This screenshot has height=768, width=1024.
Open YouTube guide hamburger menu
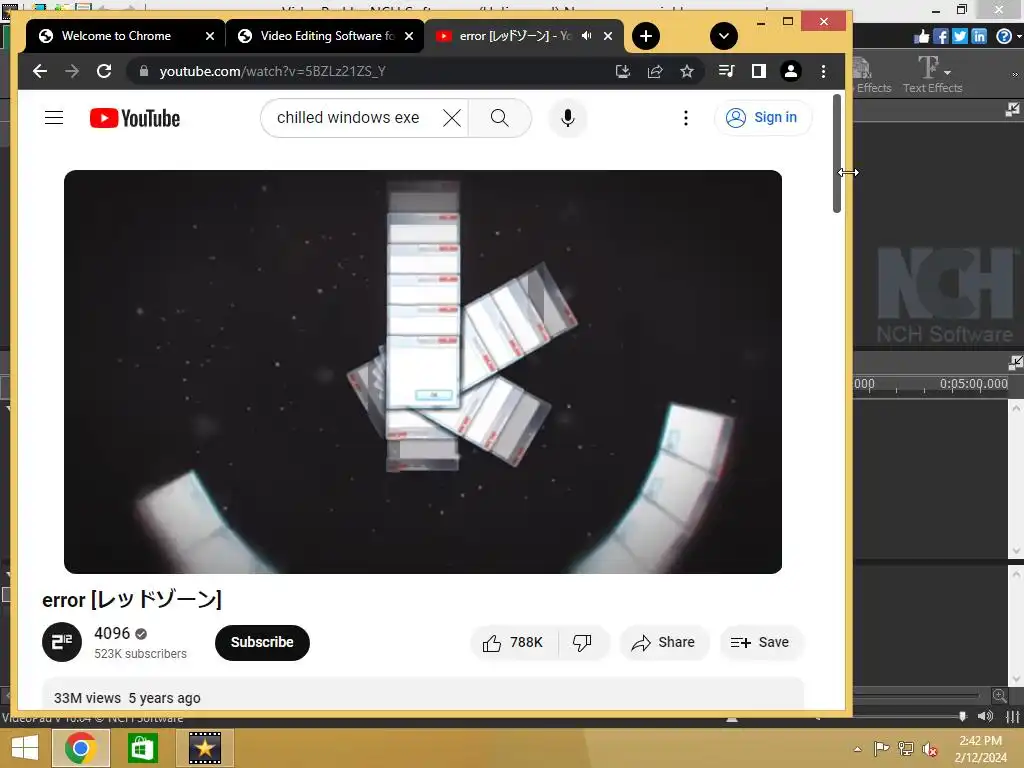pyautogui.click(x=54, y=118)
